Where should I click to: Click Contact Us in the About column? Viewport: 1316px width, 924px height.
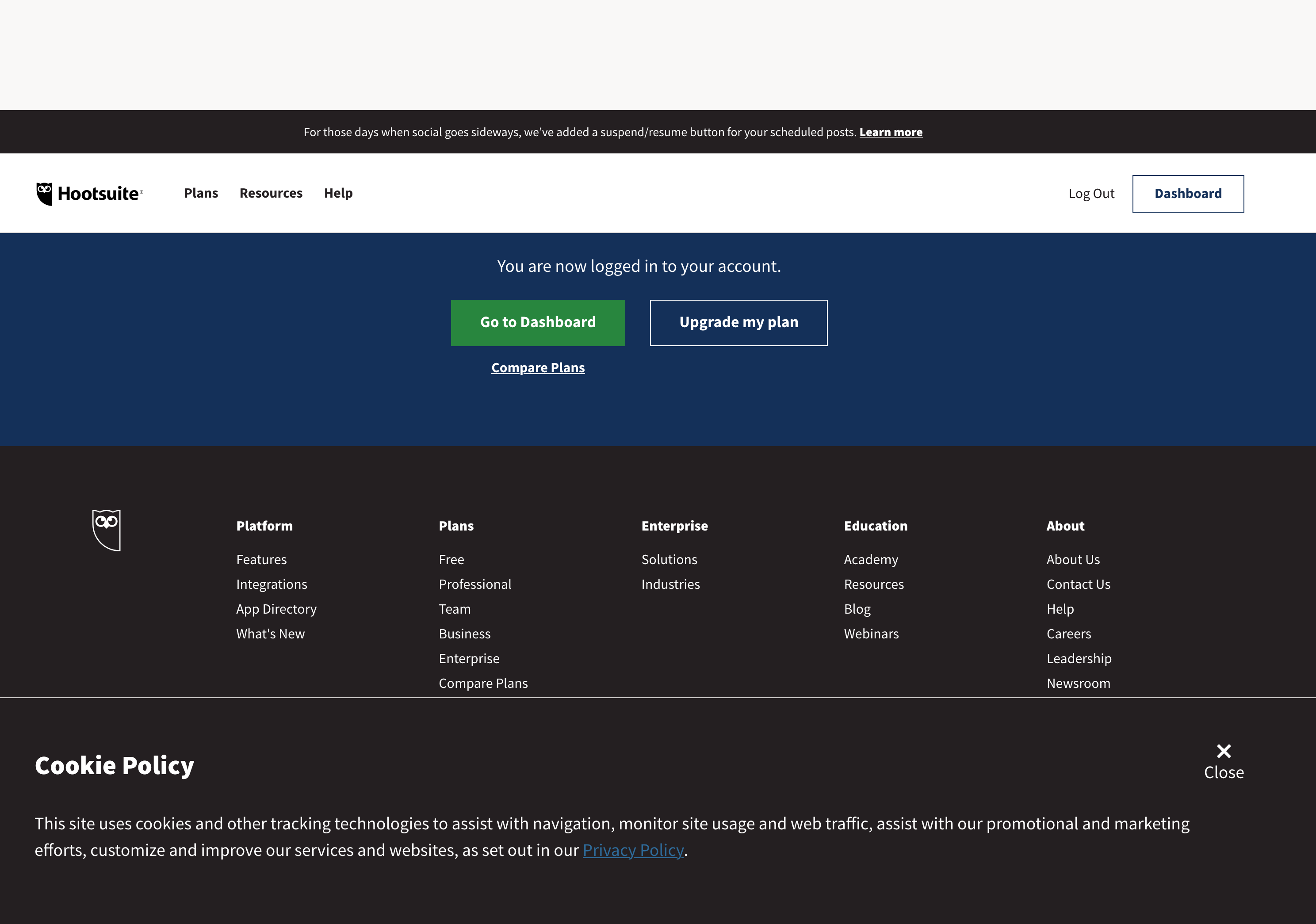coord(1078,584)
